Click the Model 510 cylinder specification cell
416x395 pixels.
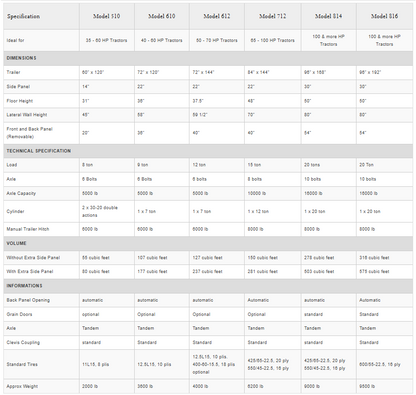pos(107,211)
